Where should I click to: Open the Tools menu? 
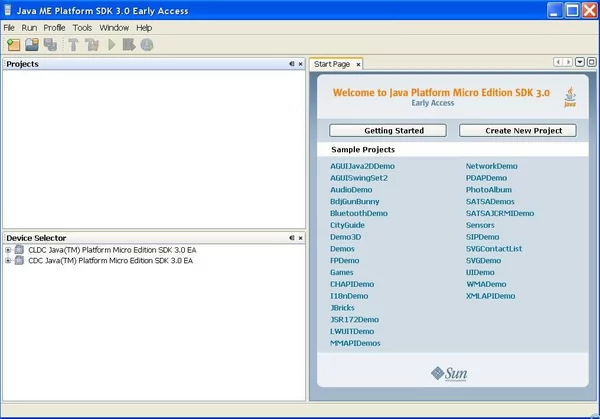(x=82, y=28)
